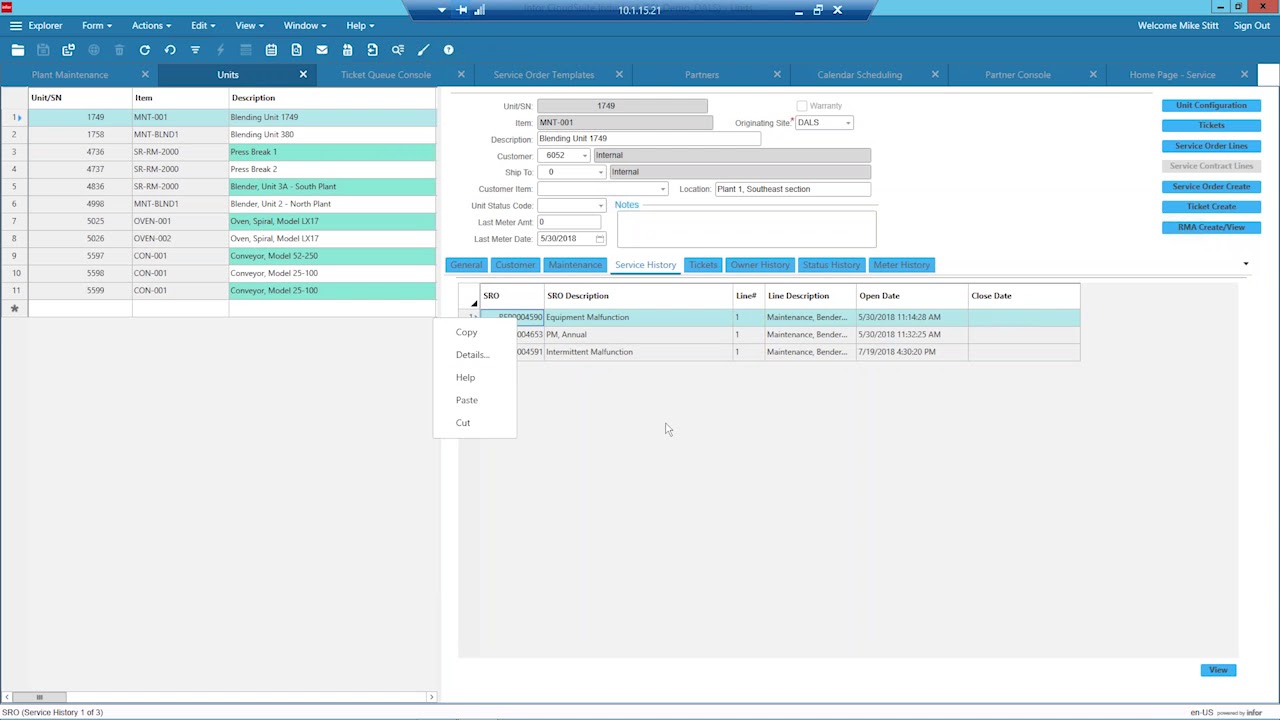Screen dimensions: 1280x720
Task: Click the Notes text area
Action: point(746,229)
